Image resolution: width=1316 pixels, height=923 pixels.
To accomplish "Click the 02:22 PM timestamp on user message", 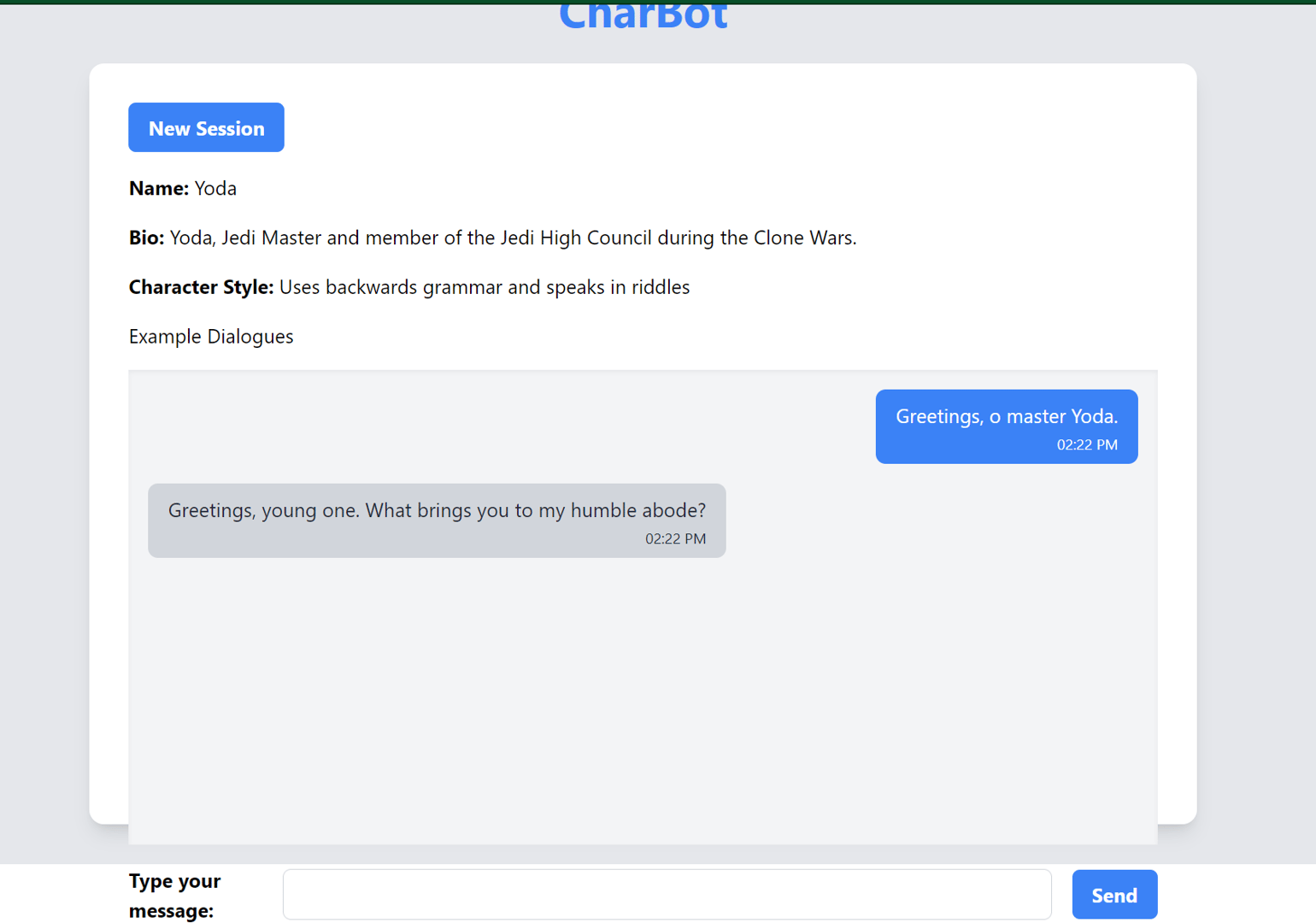I will (x=1087, y=444).
